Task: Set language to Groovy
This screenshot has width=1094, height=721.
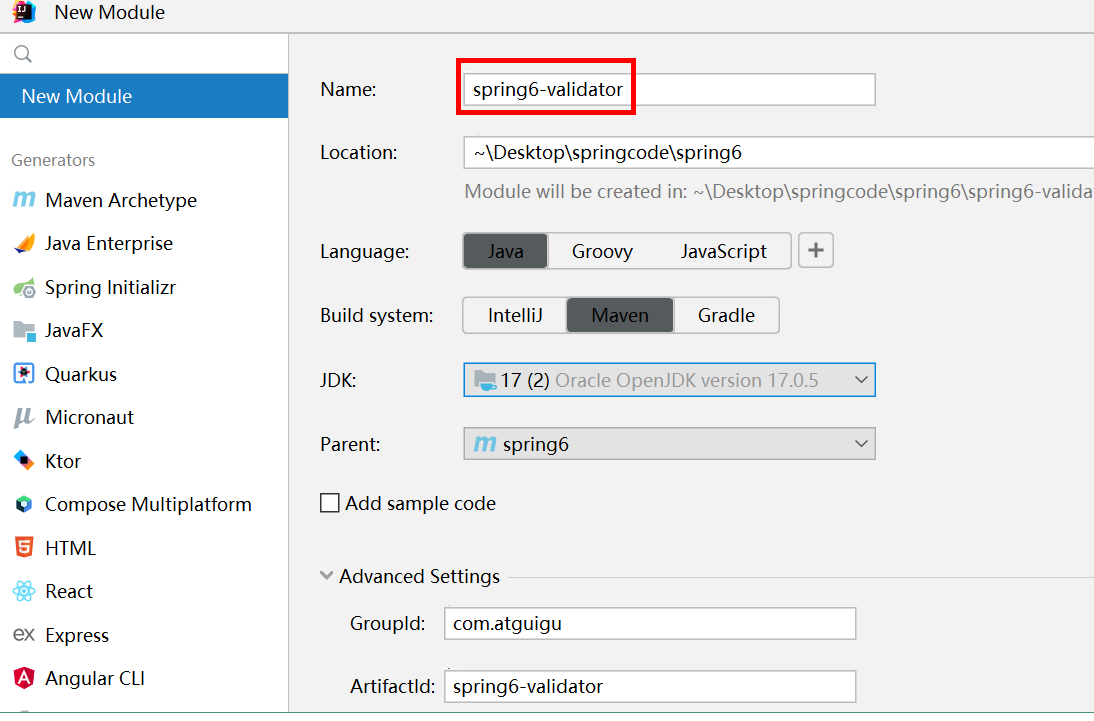Action: click(602, 251)
